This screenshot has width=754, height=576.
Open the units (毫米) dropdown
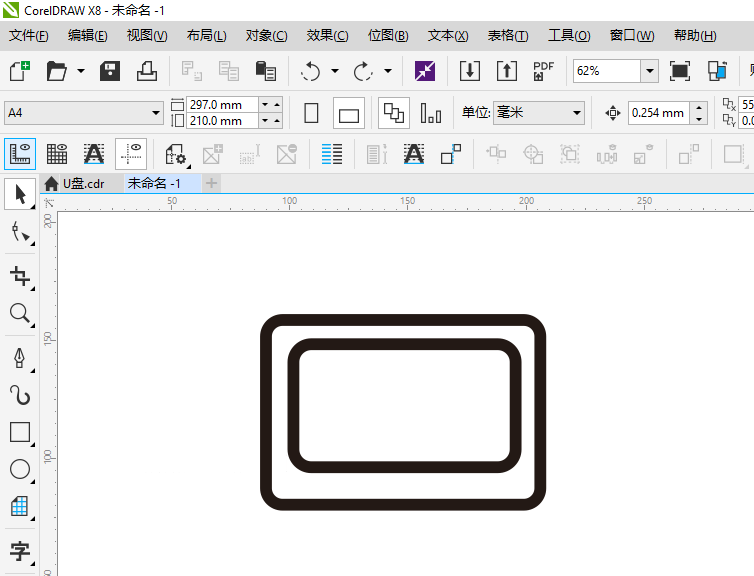576,113
